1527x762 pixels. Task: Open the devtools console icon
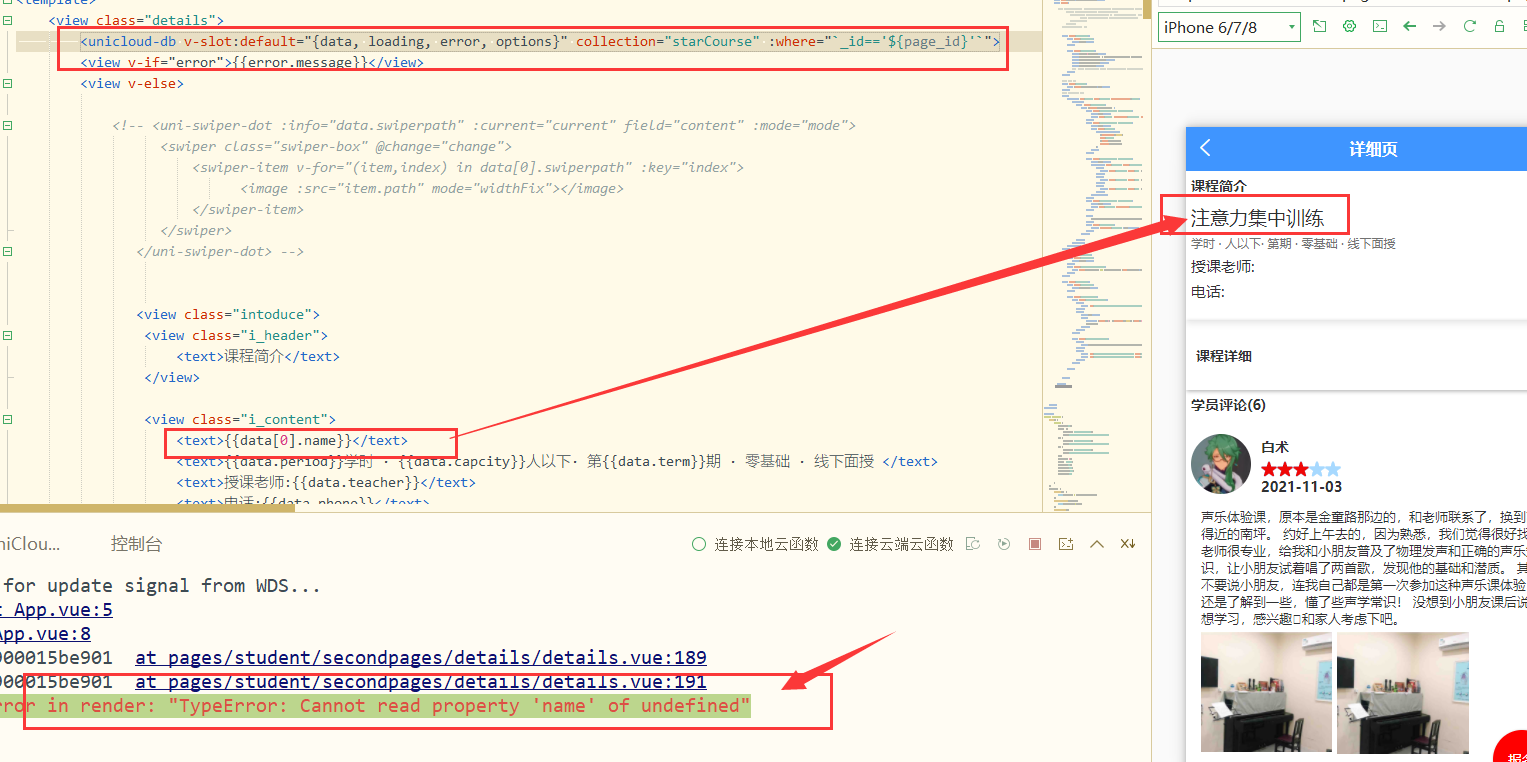tap(1381, 27)
